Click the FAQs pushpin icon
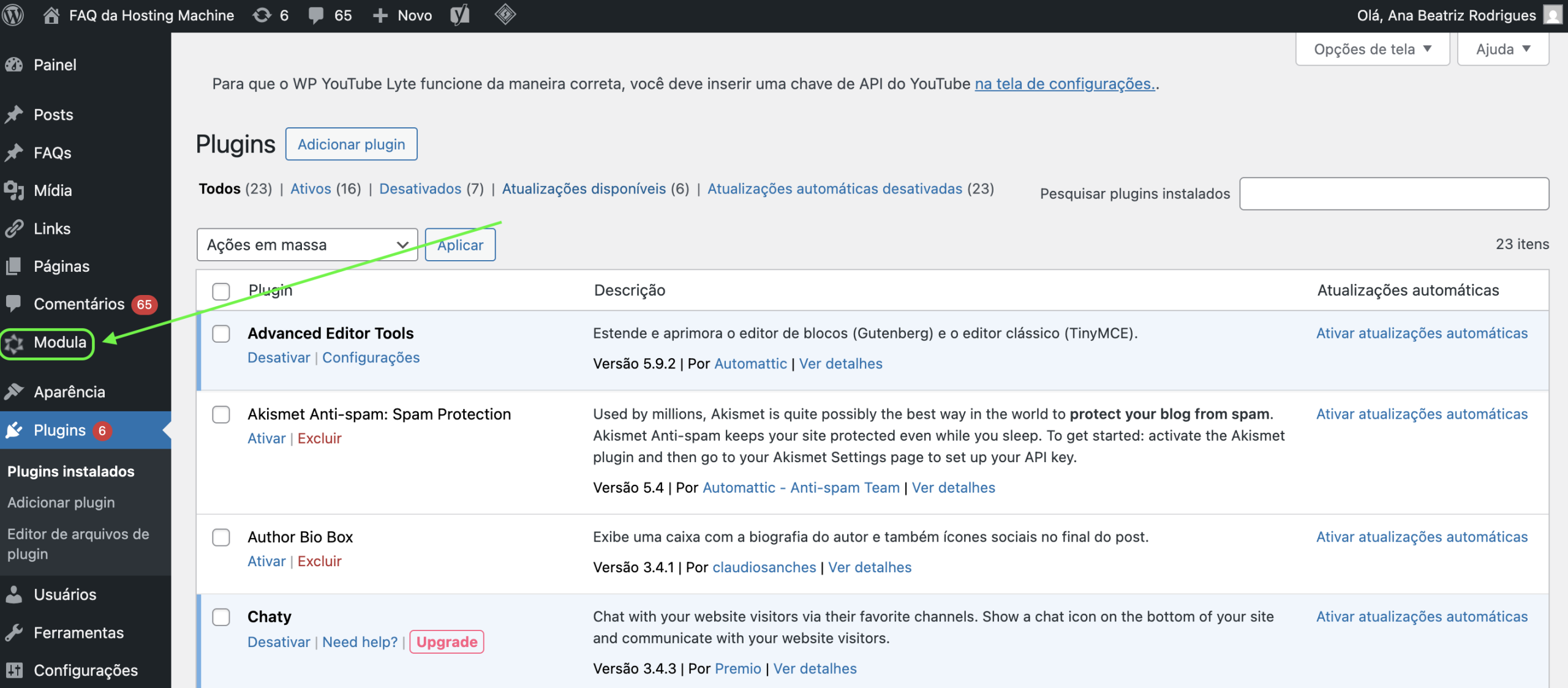Image resolution: width=1568 pixels, height=688 pixels. point(14,152)
